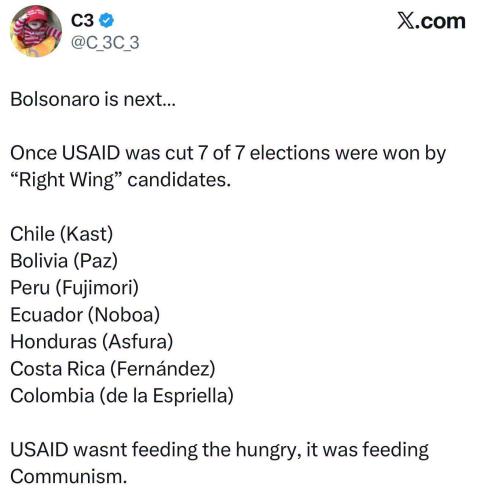Screen dimensions: 484x500
Task: Select the Honduras (Asfura) line
Action: (x=92, y=342)
